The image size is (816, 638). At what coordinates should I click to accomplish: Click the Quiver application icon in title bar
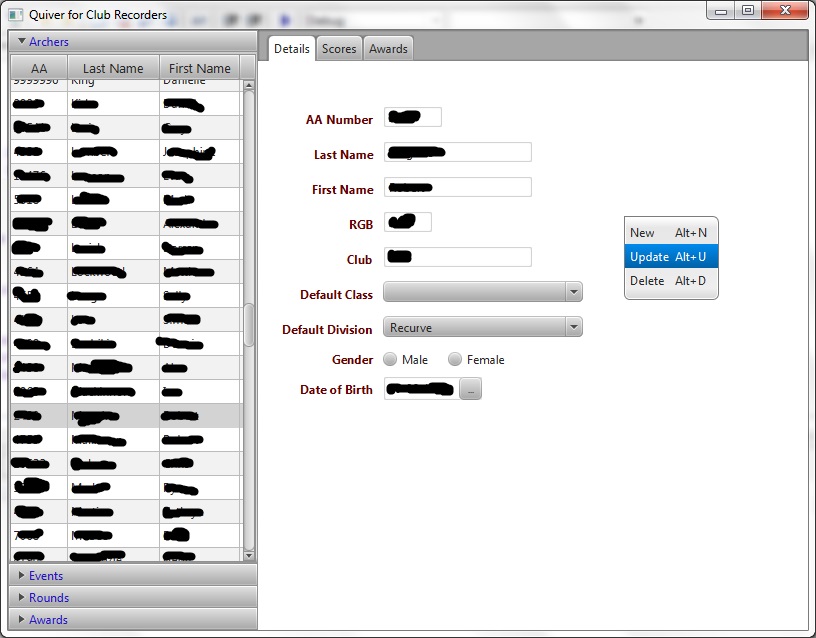(16, 15)
